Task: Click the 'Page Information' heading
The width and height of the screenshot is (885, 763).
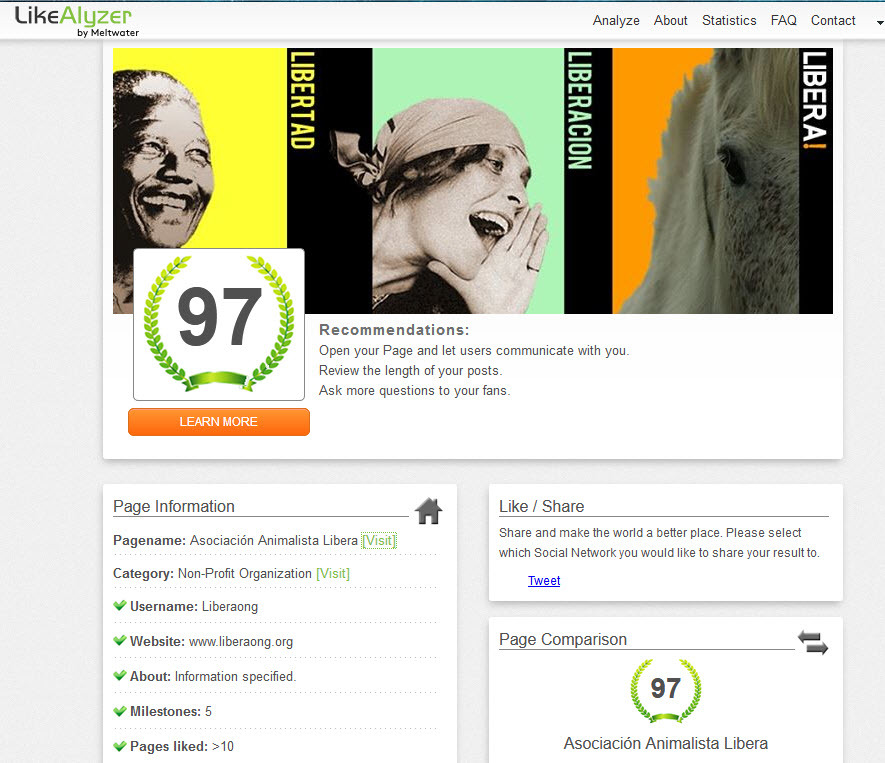Action: [x=174, y=506]
